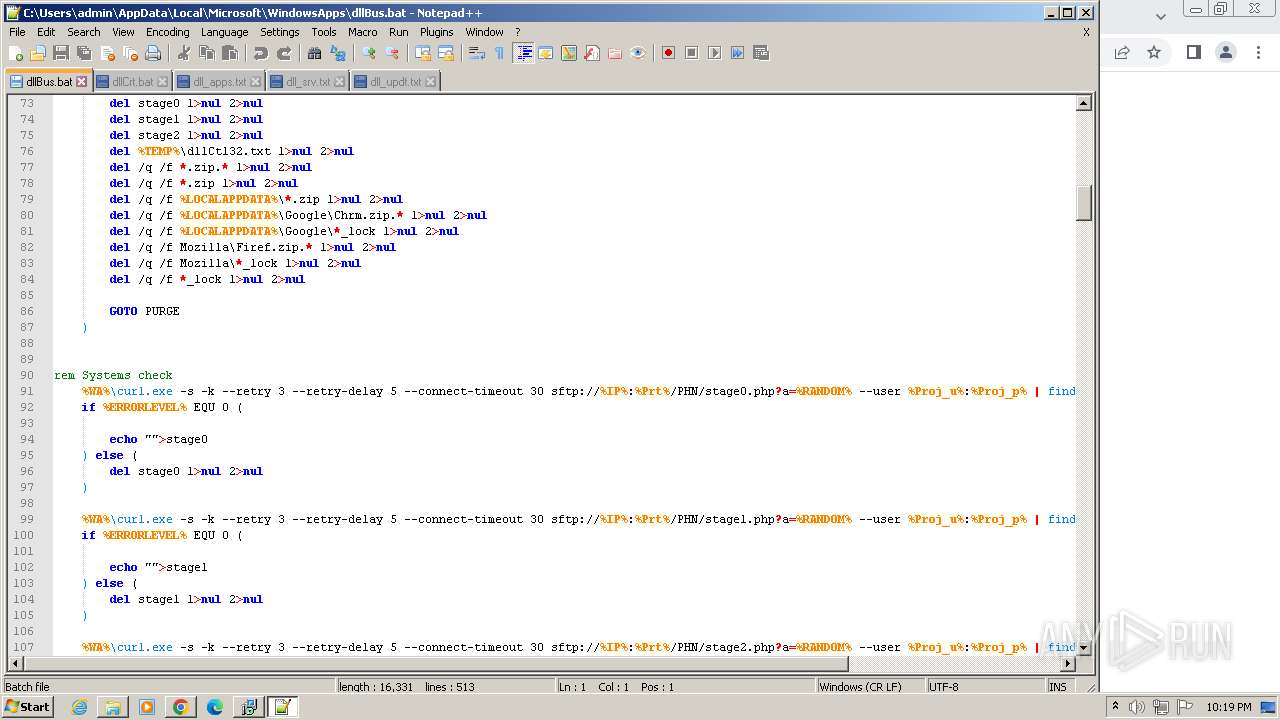
Task: Click the vertical scrollbar down arrow
Action: (1083, 648)
